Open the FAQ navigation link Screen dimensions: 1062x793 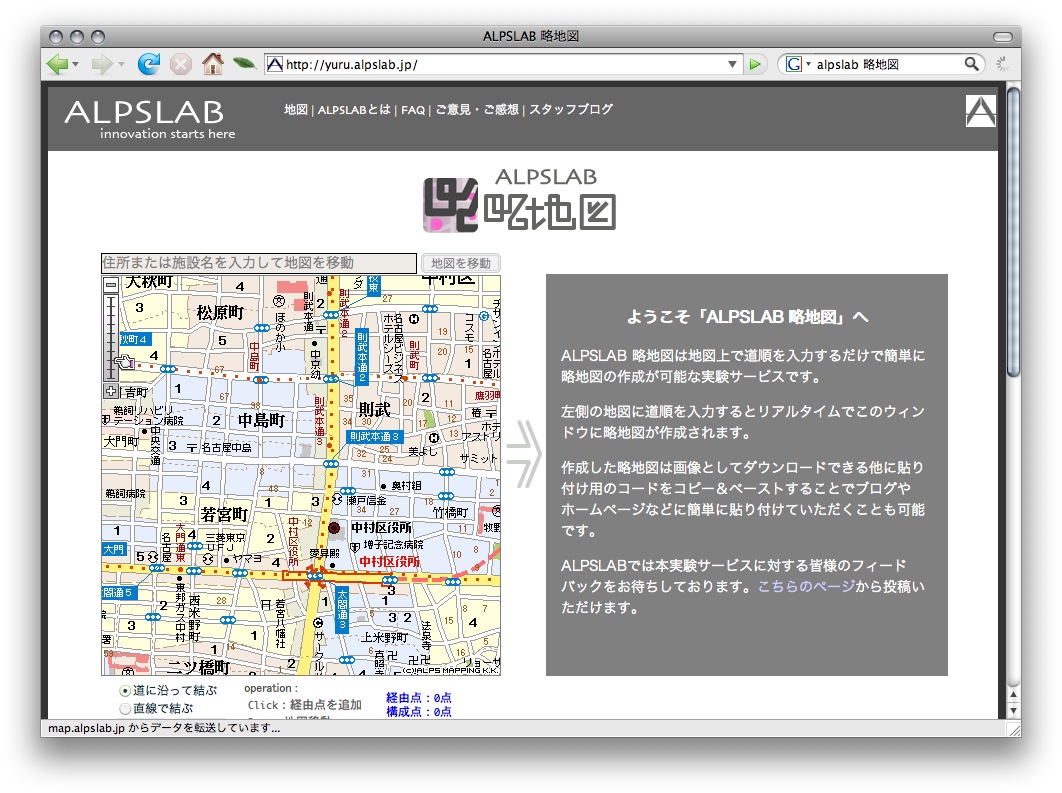pos(413,110)
